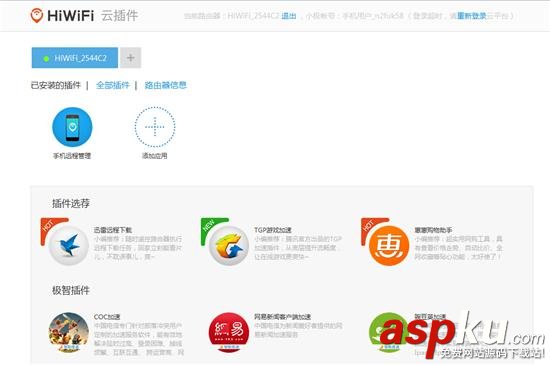Click the plus button to add router
The width and height of the screenshot is (550, 365).
[130, 58]
